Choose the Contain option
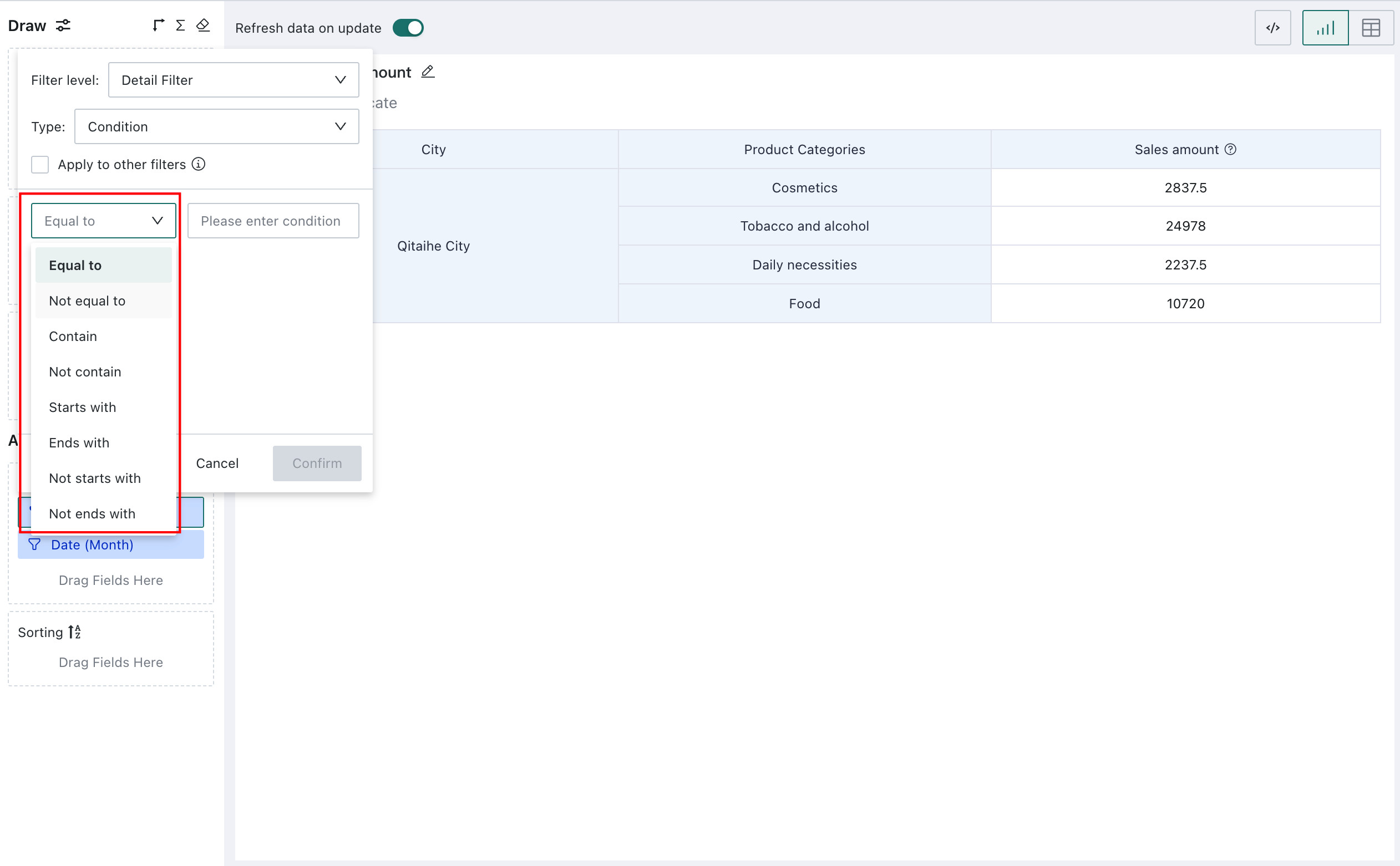The height and width of the screenshot is (866, 1400). 104,336
